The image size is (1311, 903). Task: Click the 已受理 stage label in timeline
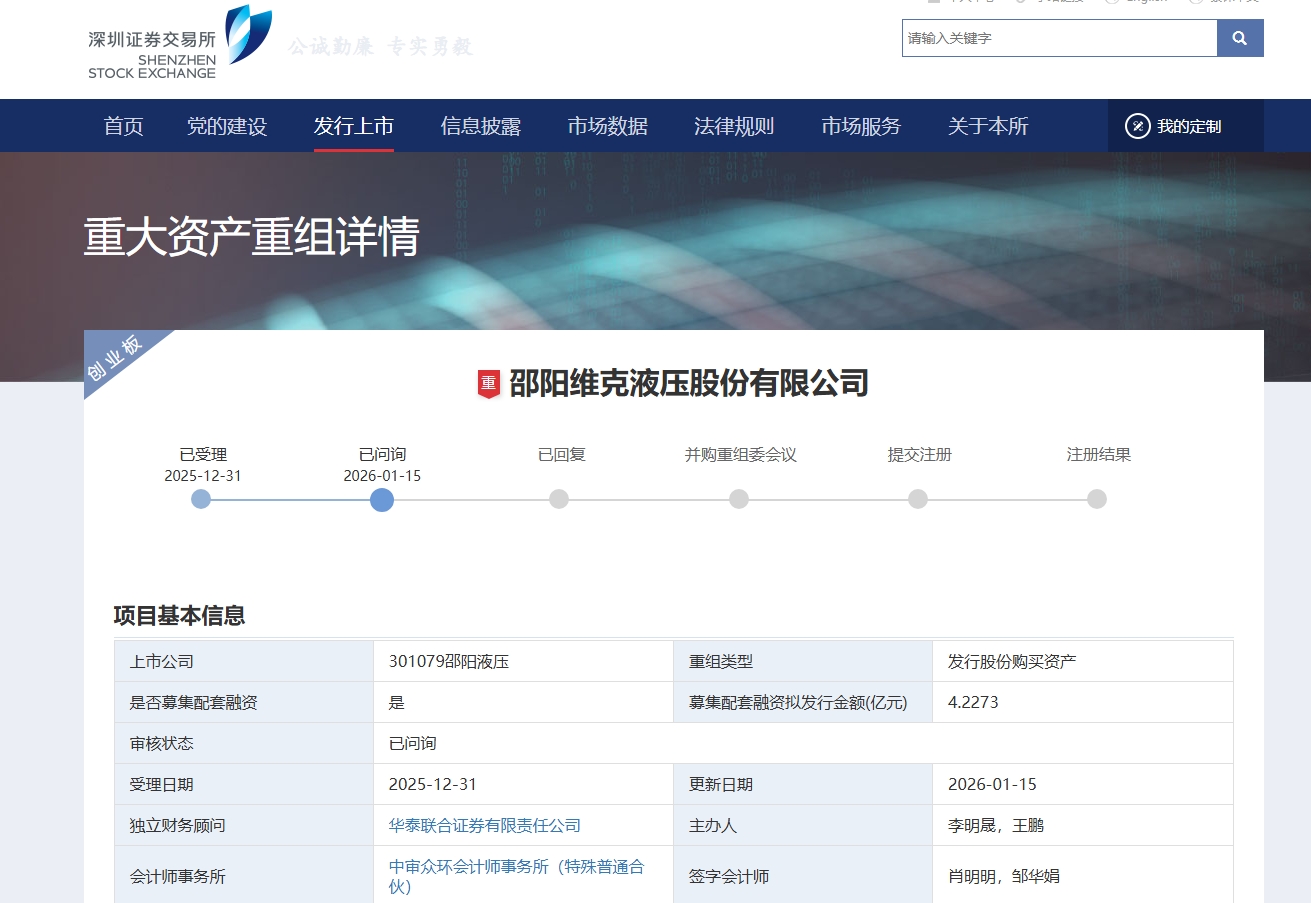point(203,455)
